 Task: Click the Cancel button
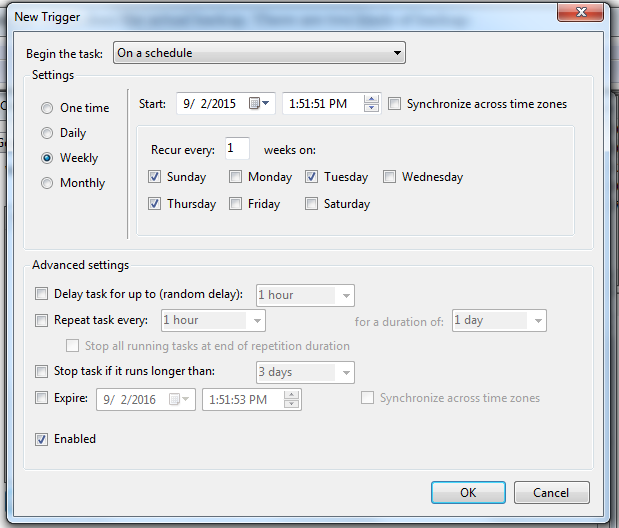(551, 492)
